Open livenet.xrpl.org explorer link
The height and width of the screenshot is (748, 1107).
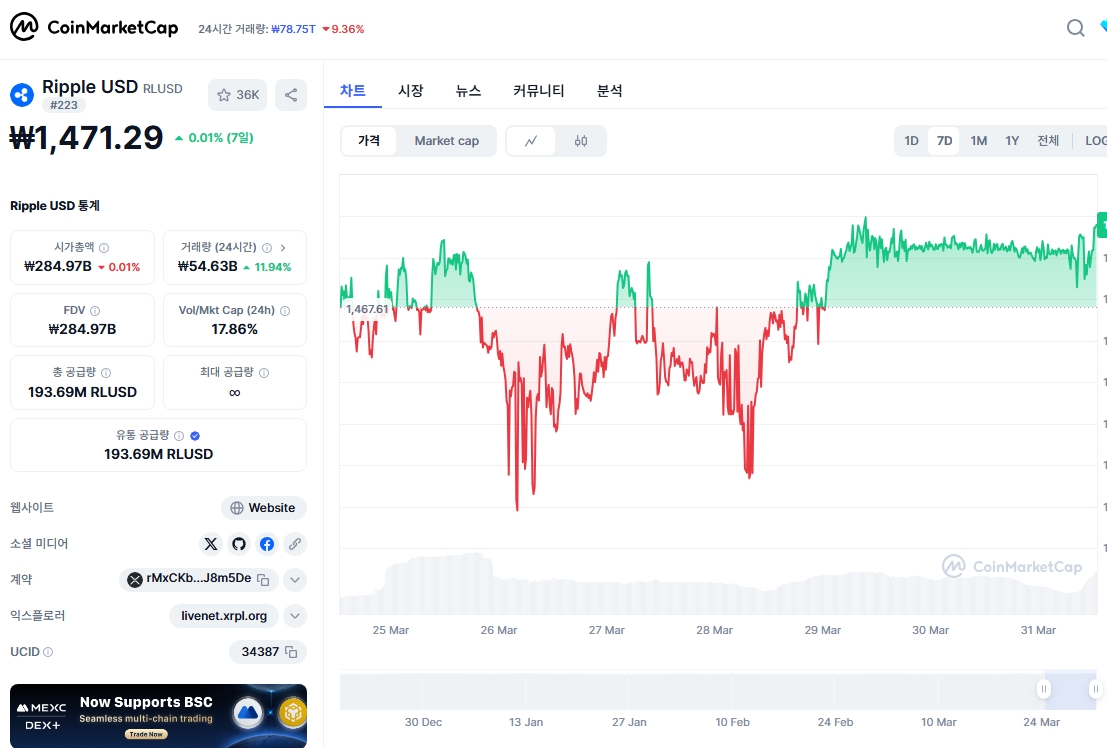224,616
